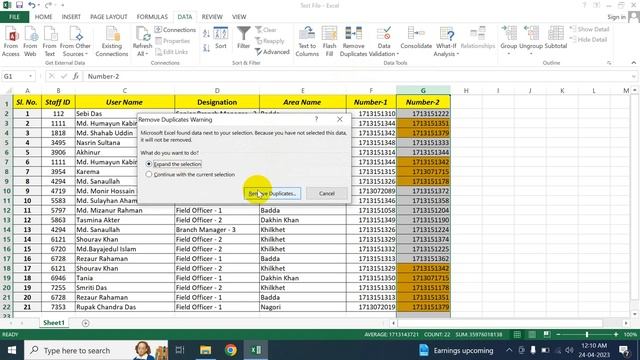
Task: Click the dialog Help question mark icon
Action: tap(316, 119)
